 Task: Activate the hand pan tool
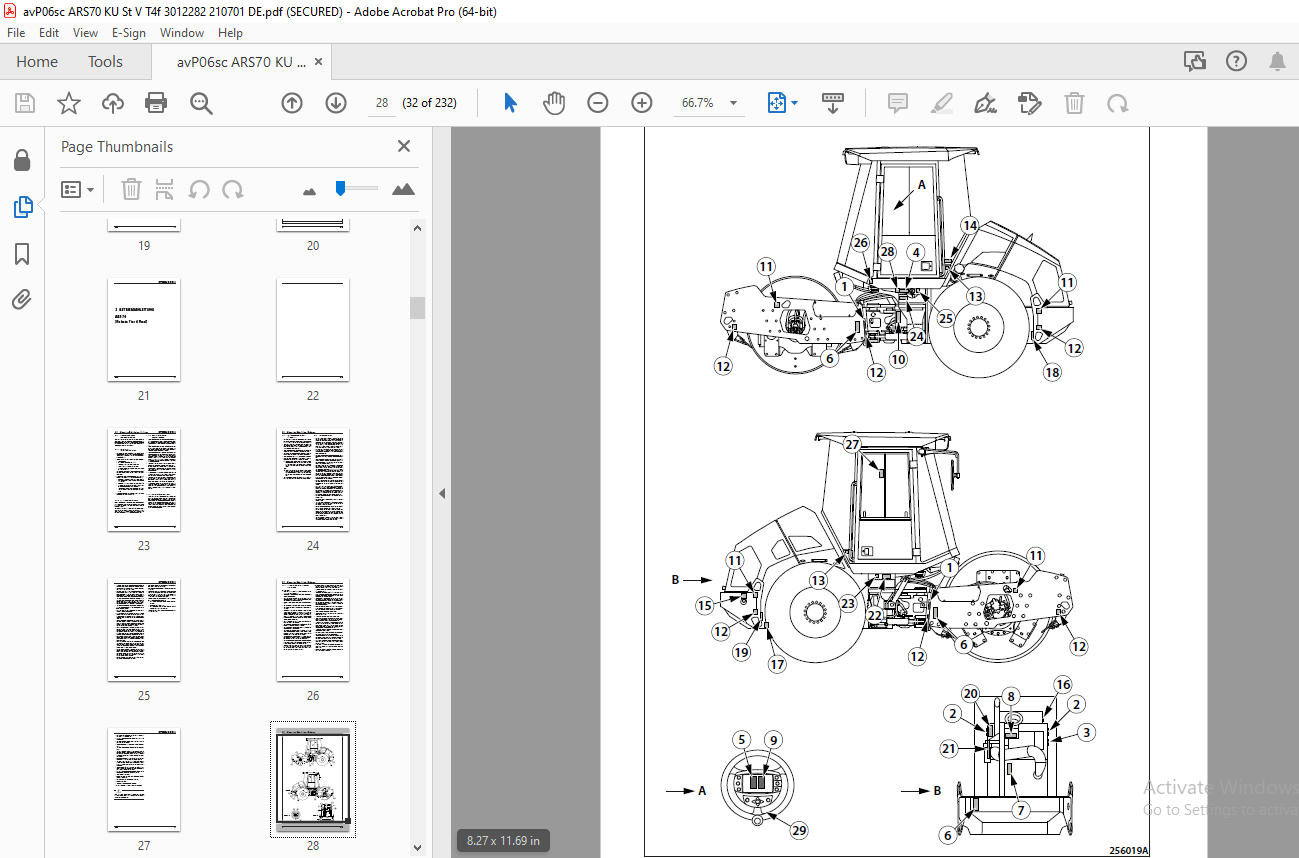point(554,103)
